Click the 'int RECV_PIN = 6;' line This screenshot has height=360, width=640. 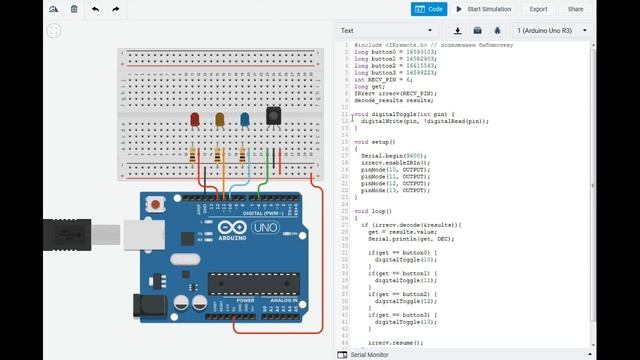coord(383,80)
